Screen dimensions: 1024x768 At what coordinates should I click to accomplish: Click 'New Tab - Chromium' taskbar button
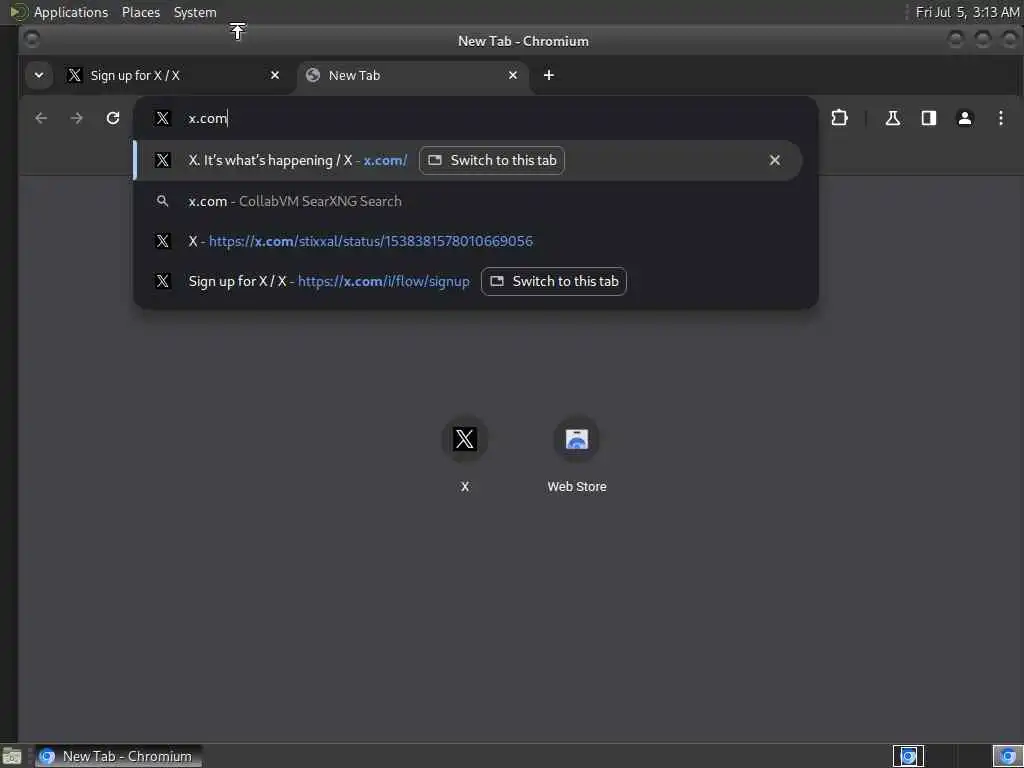118,756
